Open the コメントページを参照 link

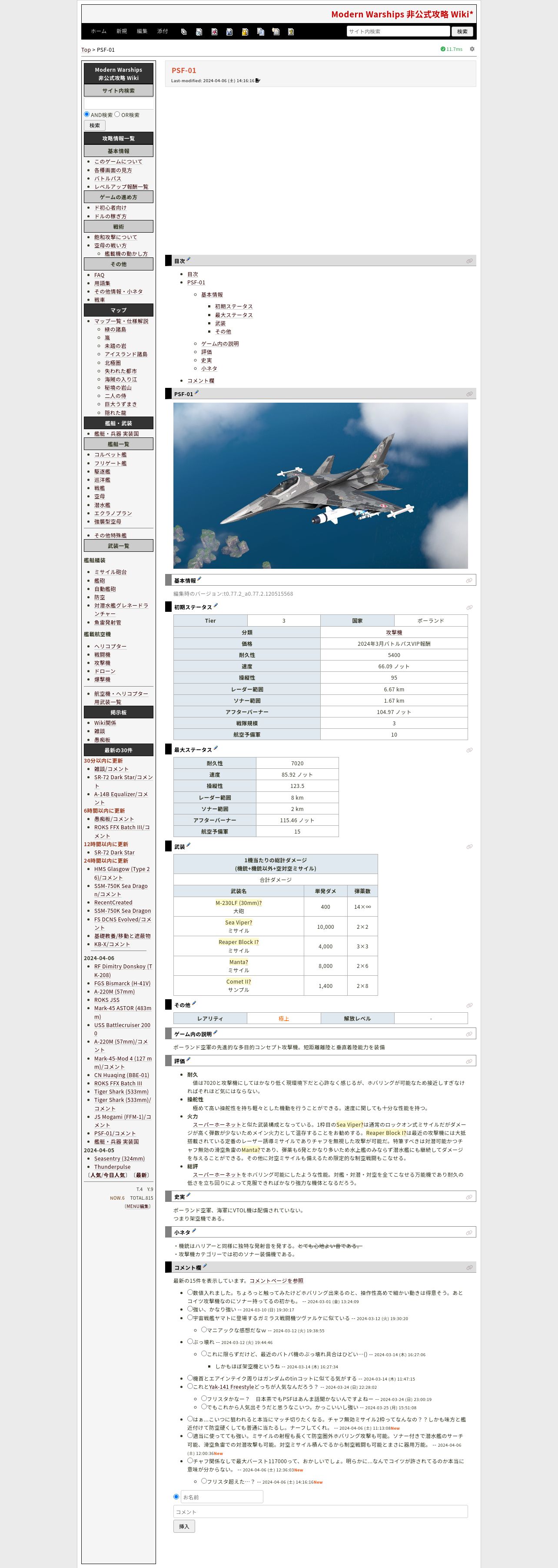276,1281
